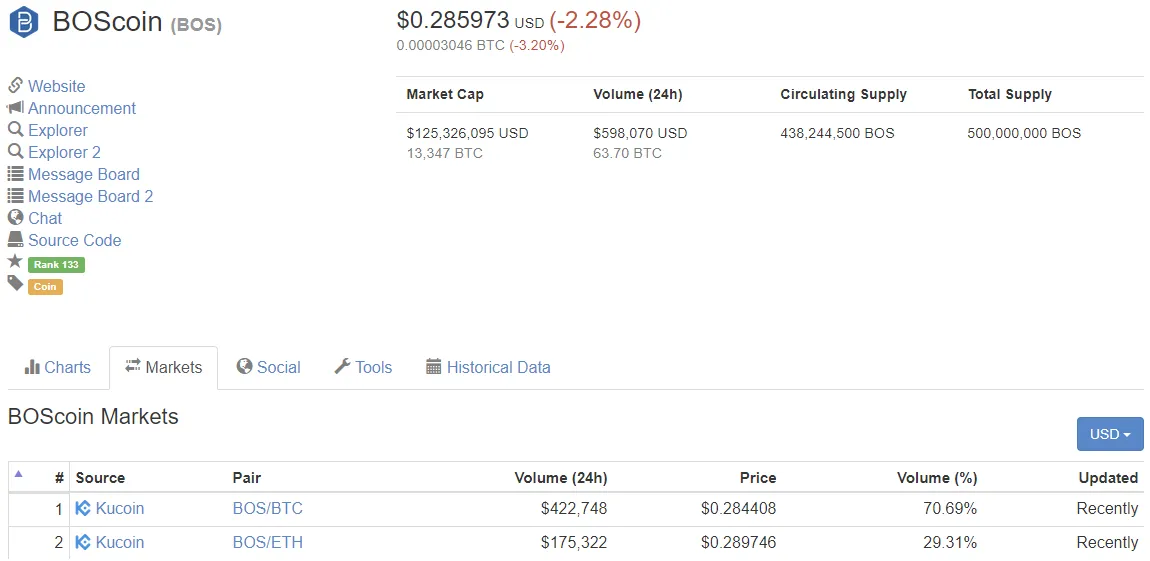This screenshot has width=1150, height=561.
Task: Switch to the Social tab
Action: tap(268, 367)
